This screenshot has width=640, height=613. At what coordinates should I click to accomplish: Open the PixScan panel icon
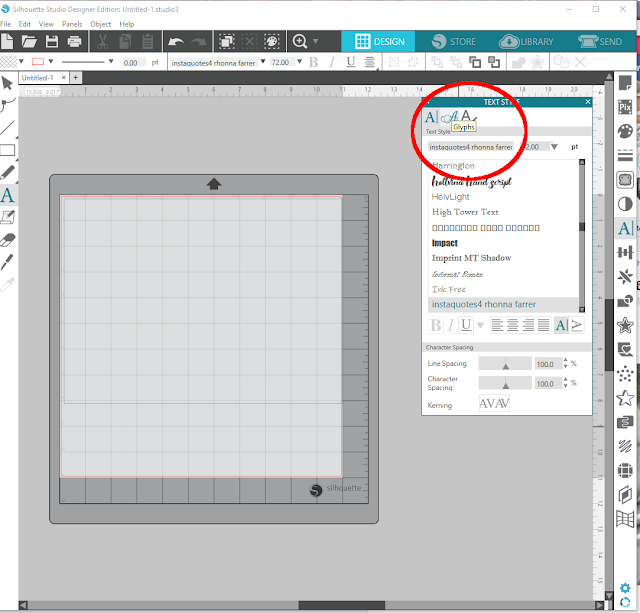[625, 107]
